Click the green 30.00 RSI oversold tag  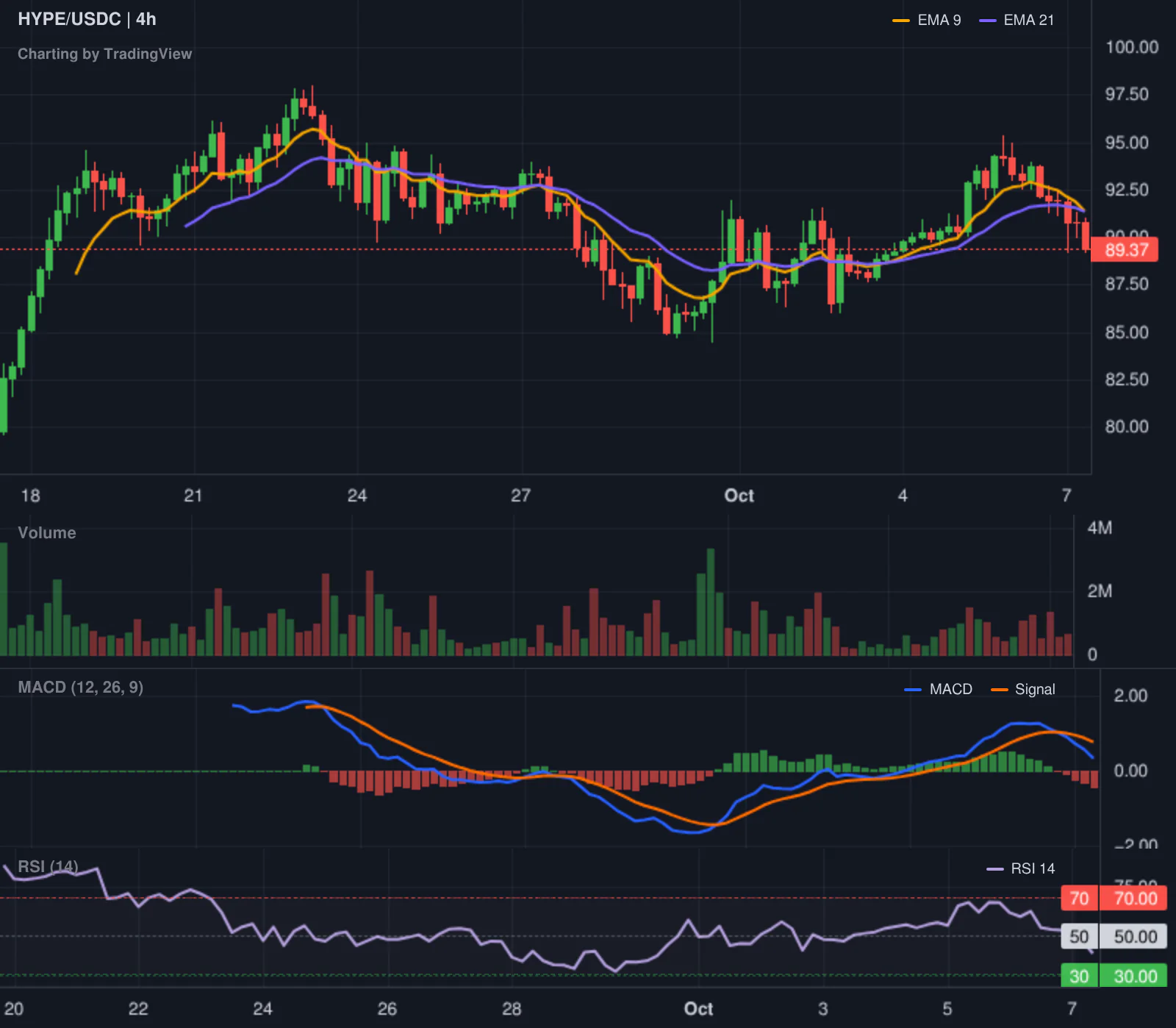point(1133,977)
